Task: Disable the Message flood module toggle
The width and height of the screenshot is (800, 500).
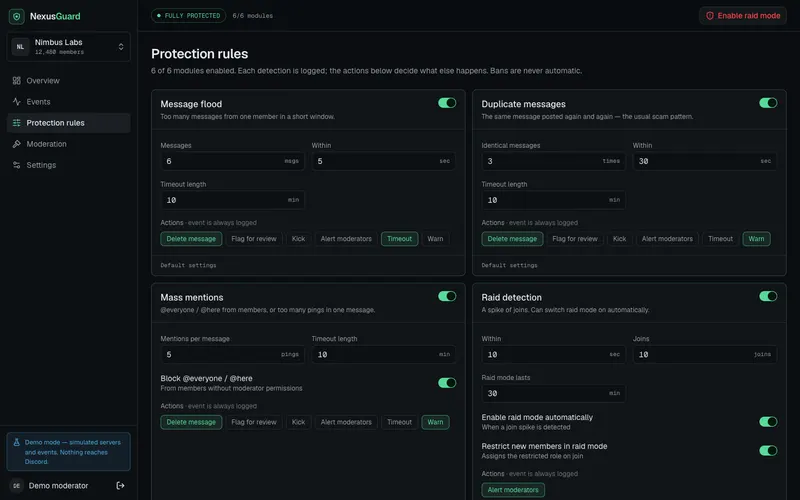Action: coord(447,103)
